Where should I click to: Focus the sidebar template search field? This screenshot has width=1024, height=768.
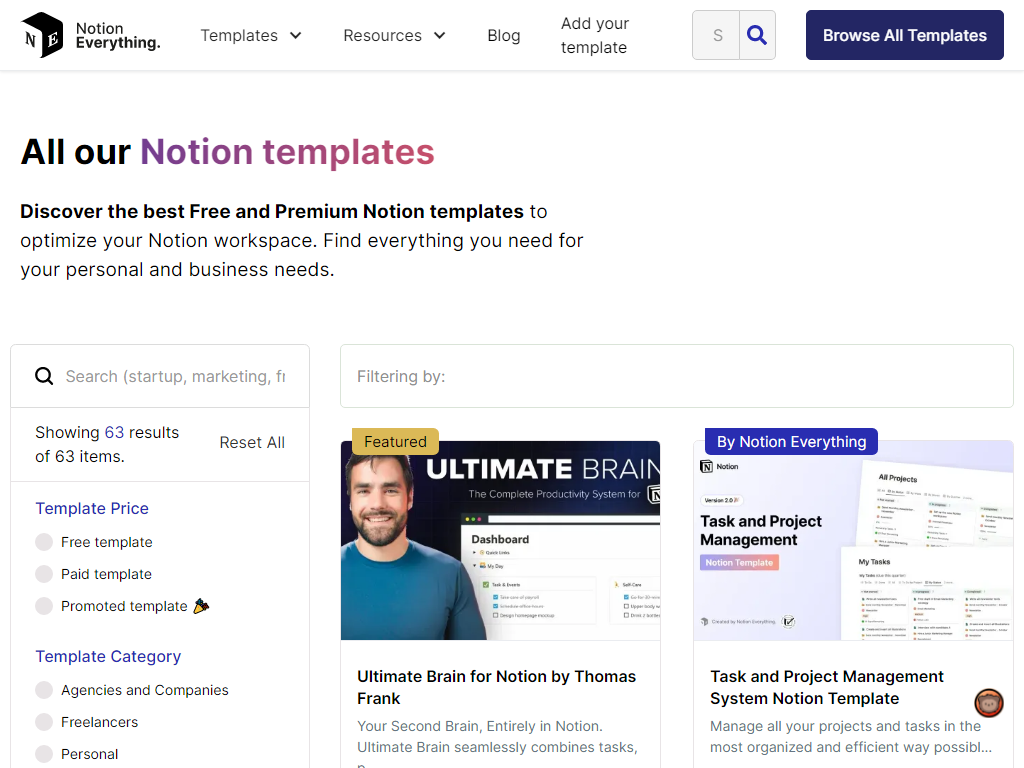pyautogui.click(x=175, y=376)
